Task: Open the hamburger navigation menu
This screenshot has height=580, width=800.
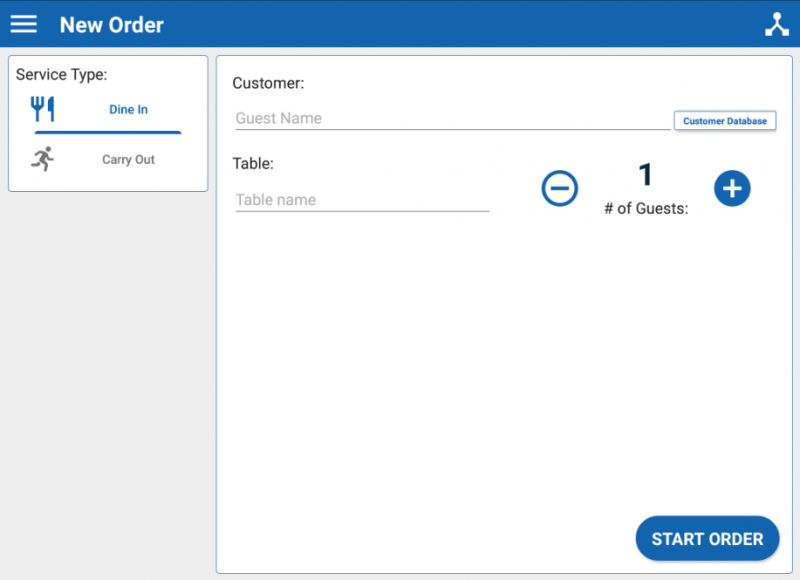Action: [x=23, y=23]
